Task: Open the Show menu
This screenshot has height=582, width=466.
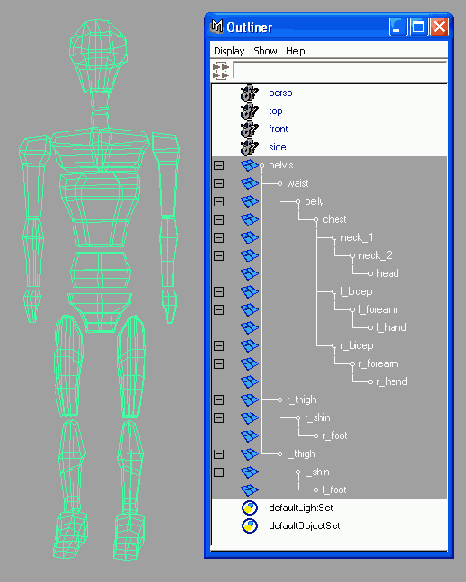Action: pyautogui.click(x=265, y=51)
